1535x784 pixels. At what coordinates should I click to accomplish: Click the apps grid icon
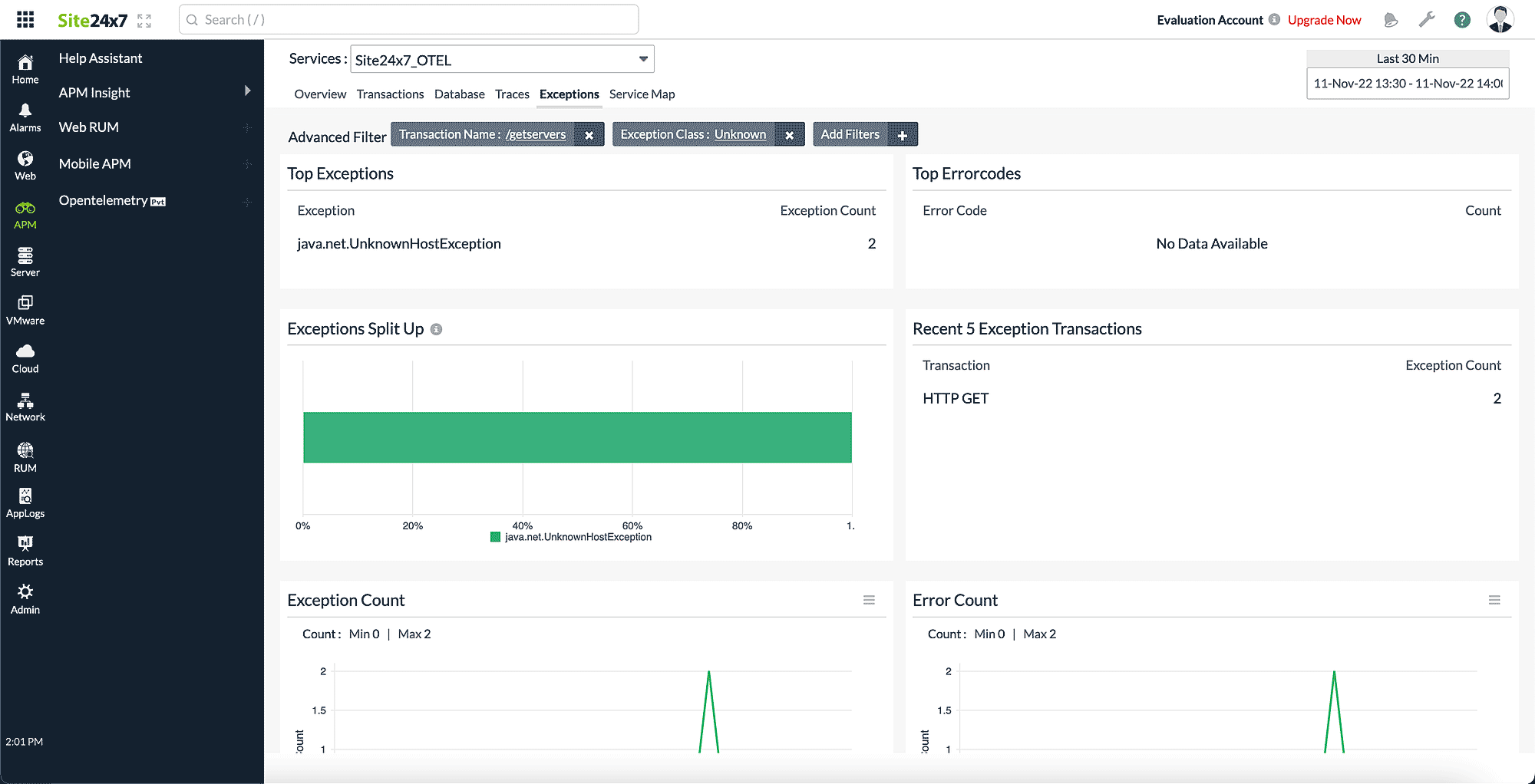coord(25,19)
